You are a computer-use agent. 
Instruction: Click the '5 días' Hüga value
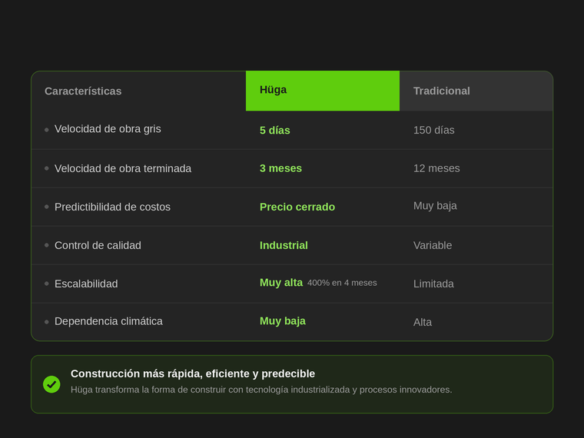275,130
